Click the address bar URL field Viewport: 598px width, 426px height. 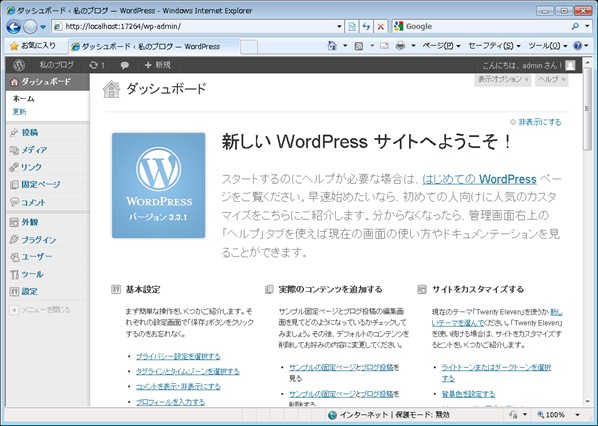(195, 26)
